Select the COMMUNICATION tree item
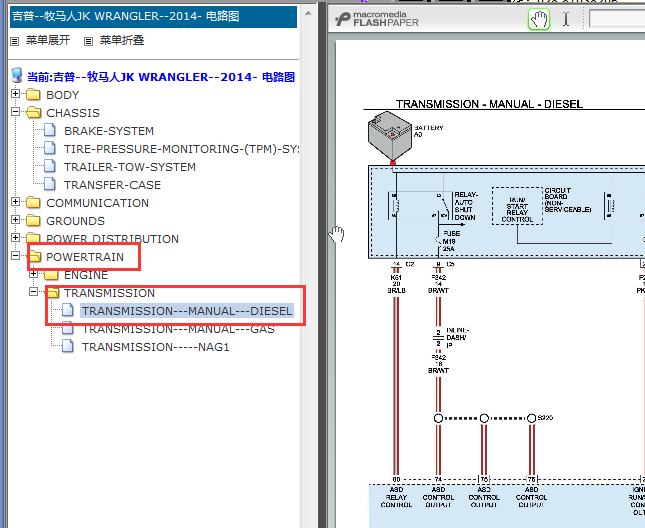The width and height of the screenshot is (645, 528). [x=97, y=203]
